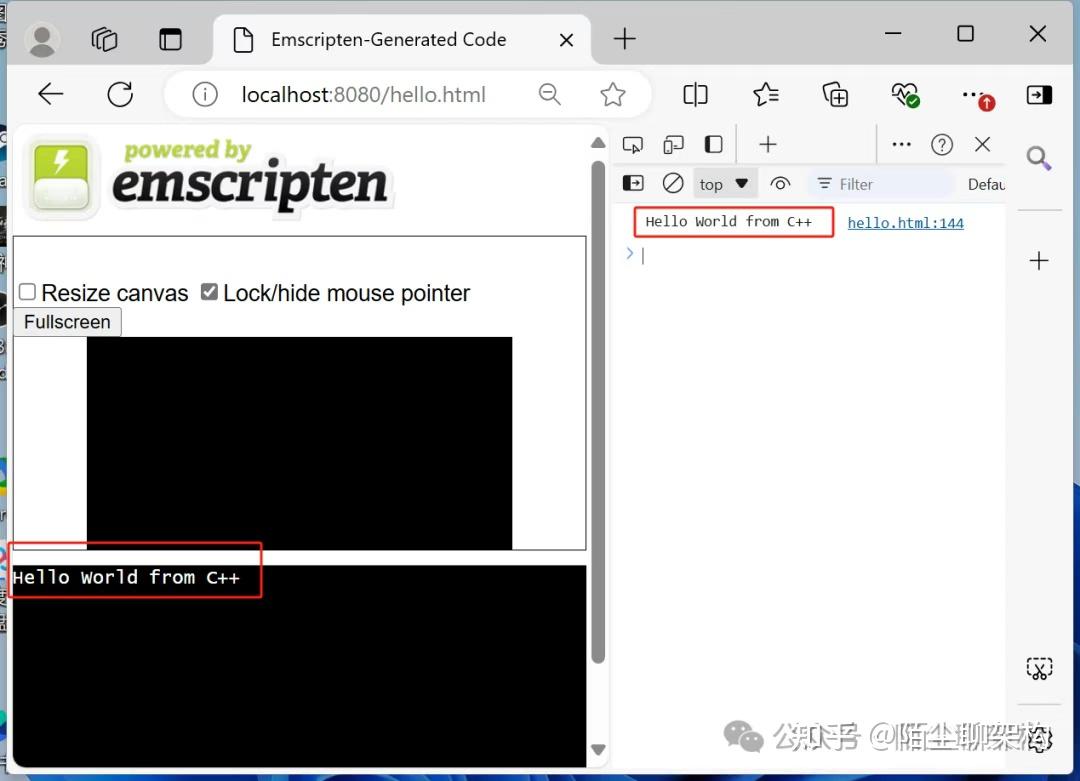The image size is (1080, 781).
Task: Open Create live expression eye icon
Action: 780,183
